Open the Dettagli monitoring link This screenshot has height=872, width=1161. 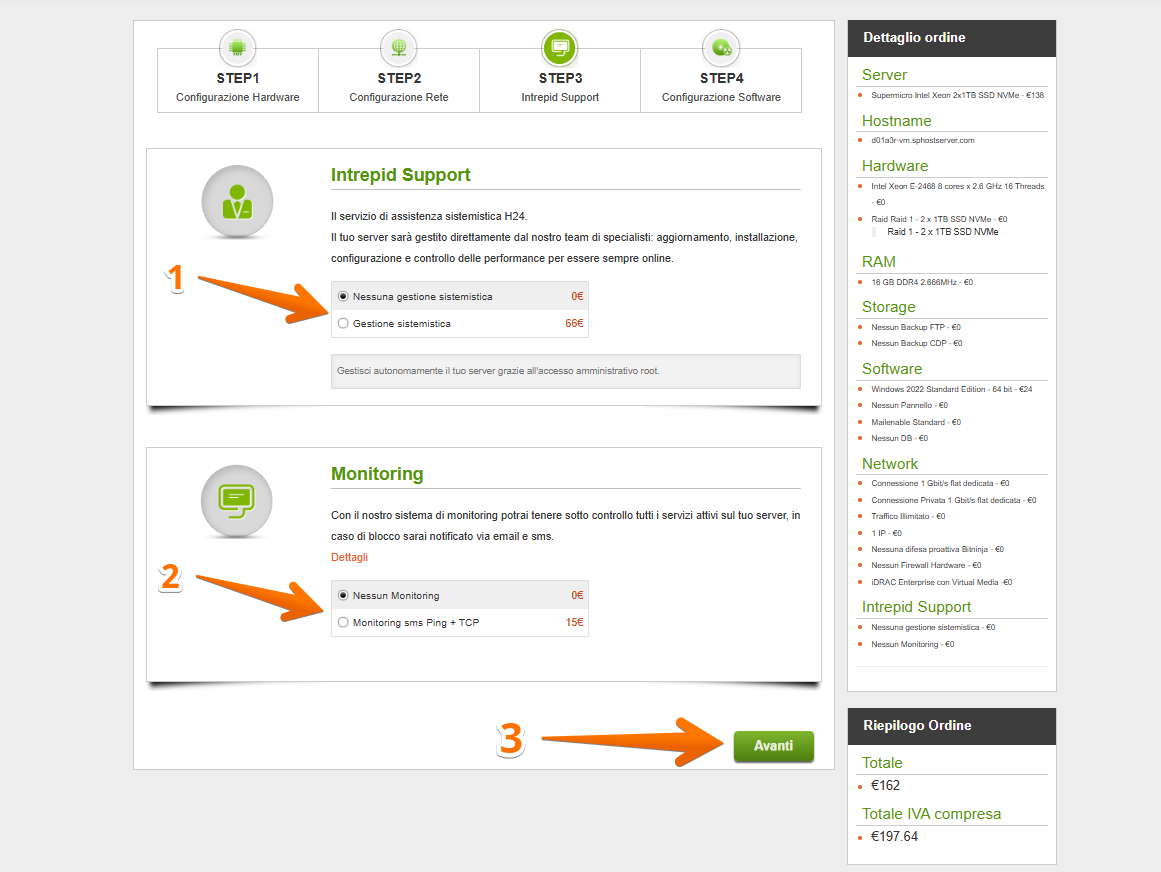pos(349,557)
